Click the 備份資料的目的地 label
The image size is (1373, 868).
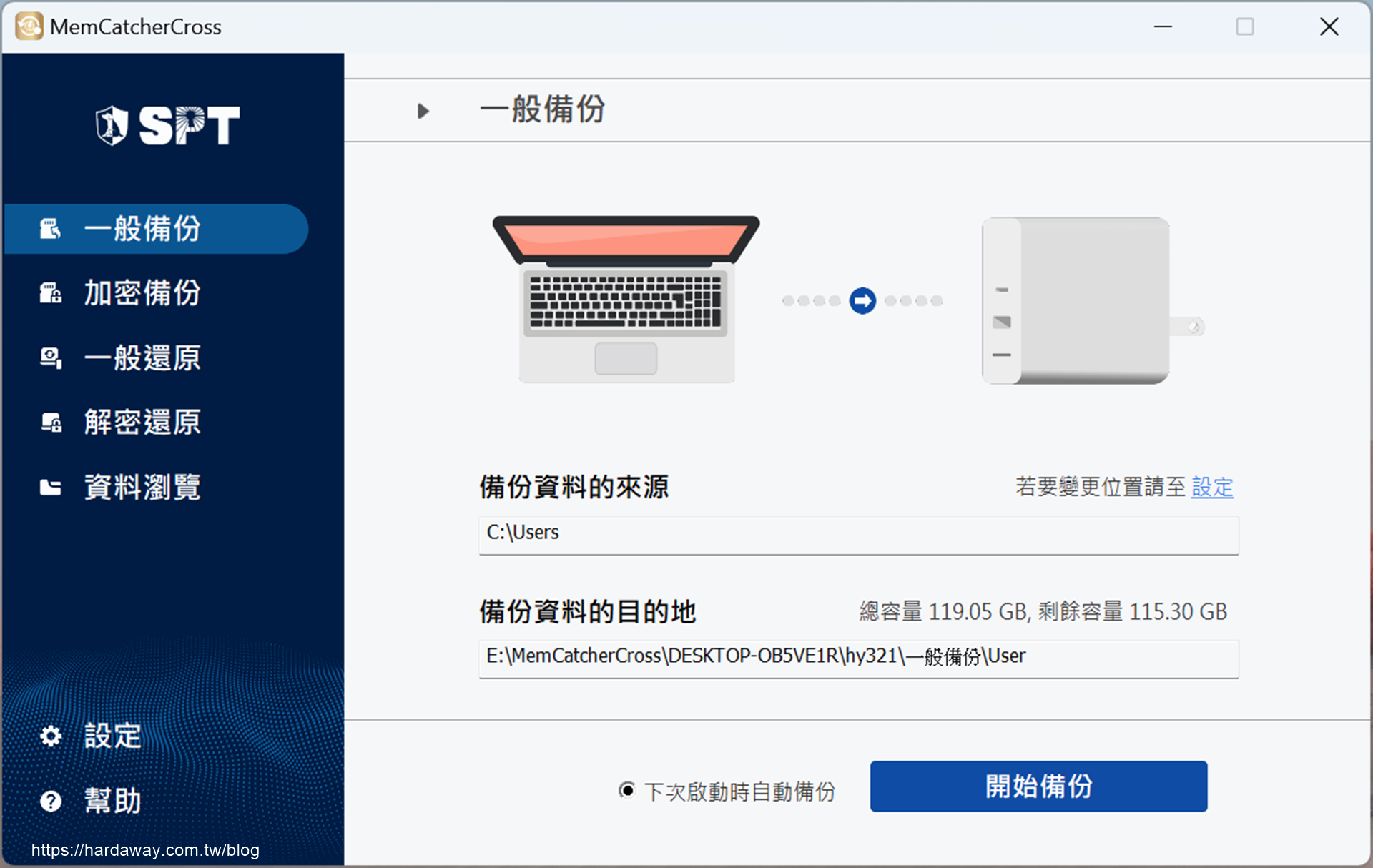click(587, 612)
